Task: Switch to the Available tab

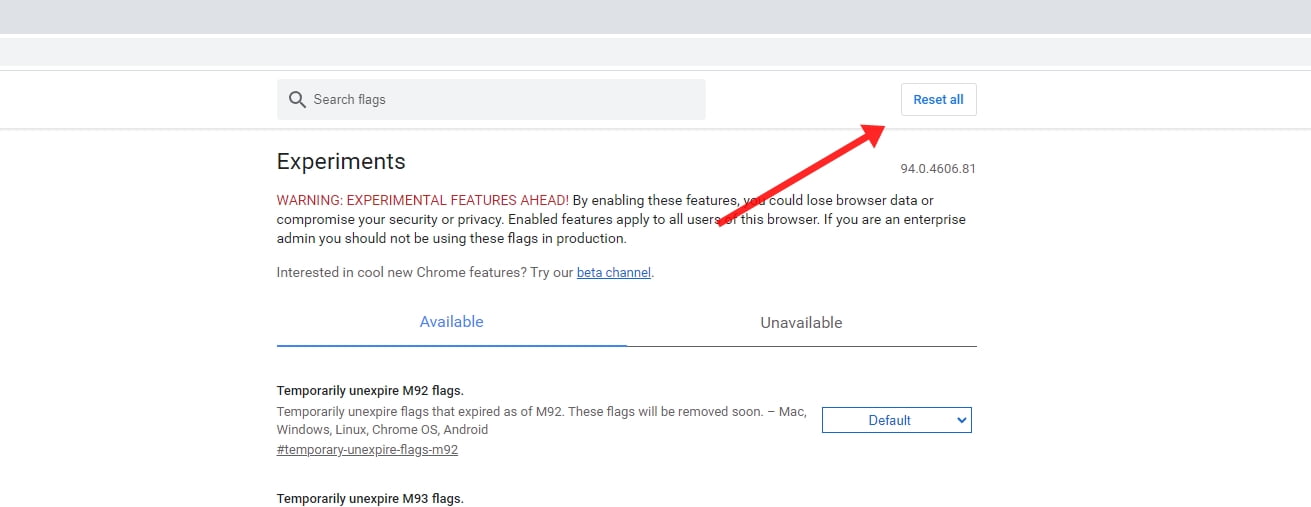Action: [x=451, y=322]
